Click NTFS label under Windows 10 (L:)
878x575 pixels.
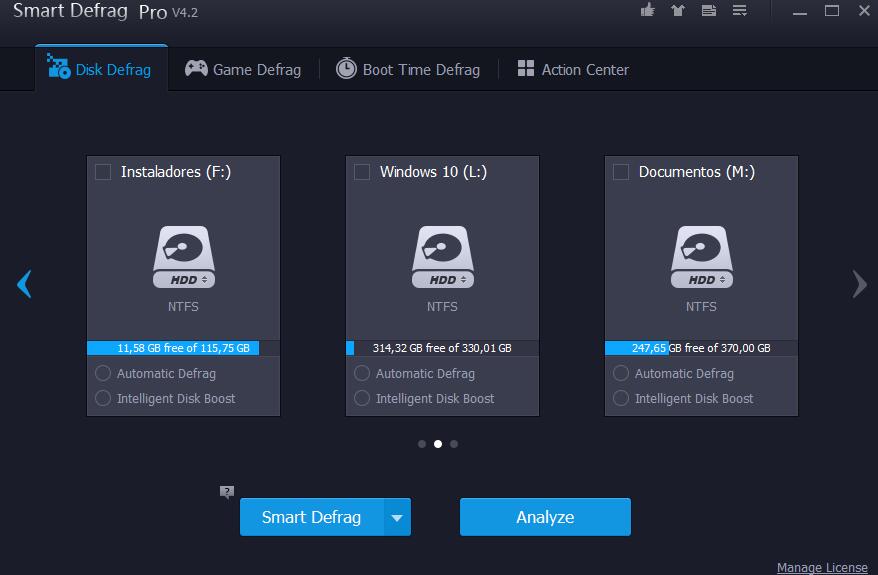click(x=442, y=306)
